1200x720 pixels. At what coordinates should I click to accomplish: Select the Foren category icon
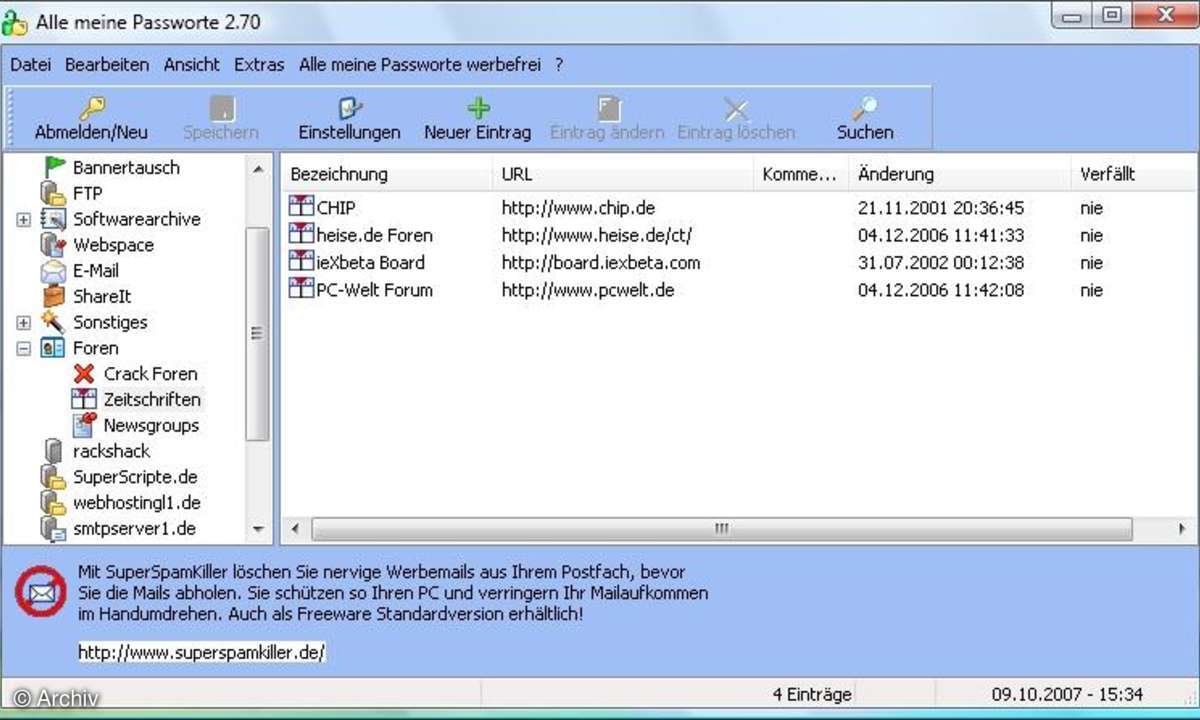point(53,348)
